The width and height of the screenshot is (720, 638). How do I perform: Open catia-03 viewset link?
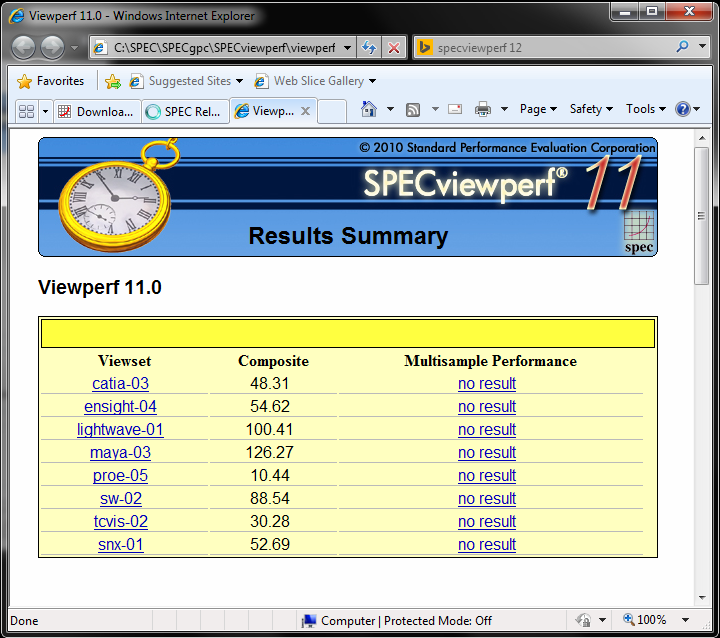pyautogui.click(x=120, y=384)
